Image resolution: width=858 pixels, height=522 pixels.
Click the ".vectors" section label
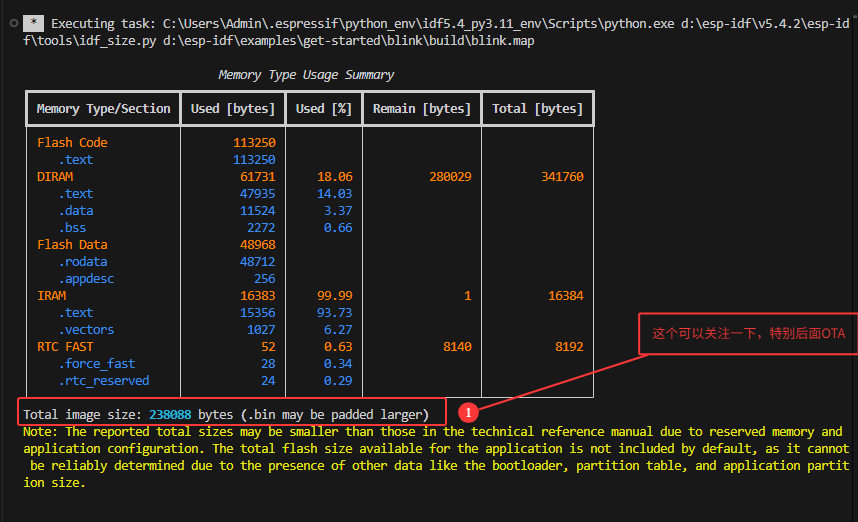pos(86,329)
